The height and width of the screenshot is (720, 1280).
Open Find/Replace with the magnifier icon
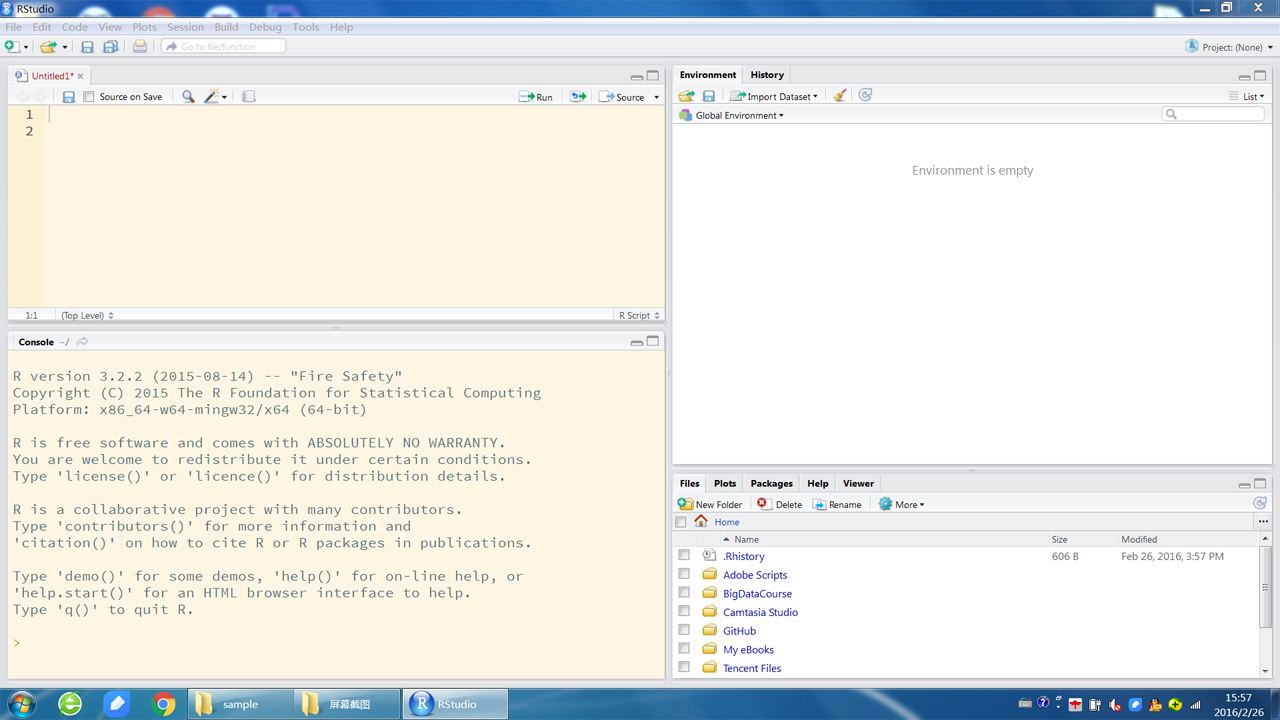click(x=188, y=97)
